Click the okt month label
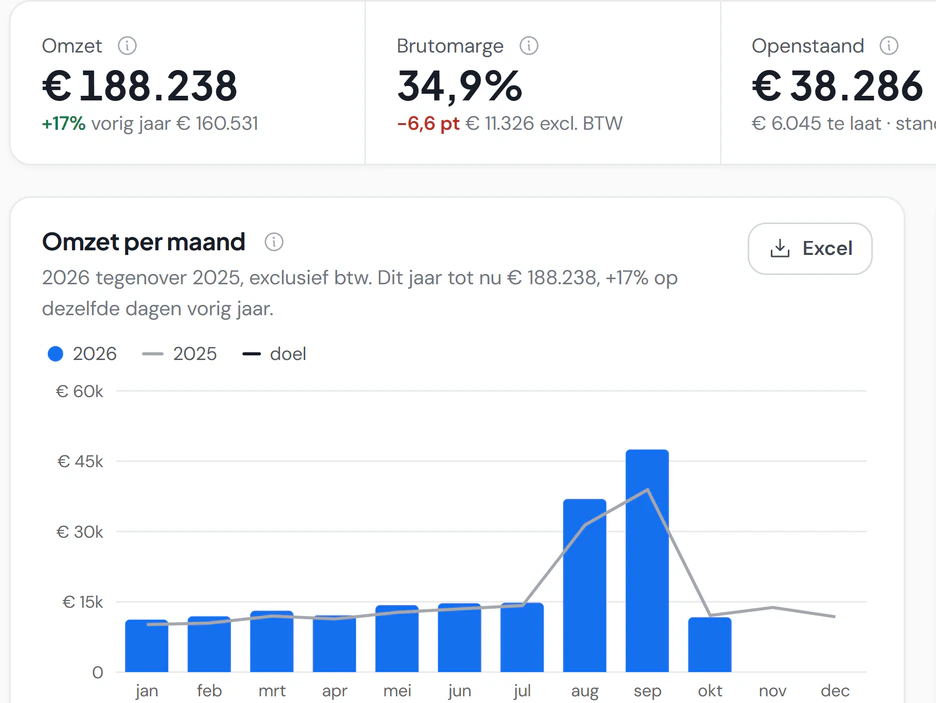The width and height of the screenshot is (936, 703). (x=710, y=690)
